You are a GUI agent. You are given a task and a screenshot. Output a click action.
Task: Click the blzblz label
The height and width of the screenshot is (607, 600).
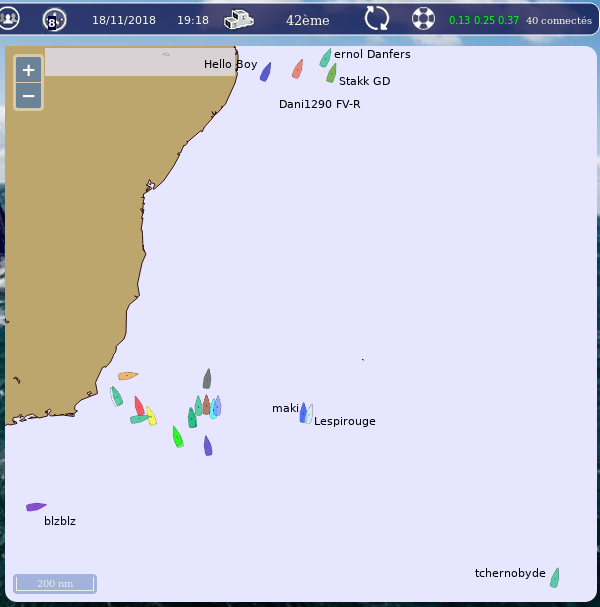point(60,521)
